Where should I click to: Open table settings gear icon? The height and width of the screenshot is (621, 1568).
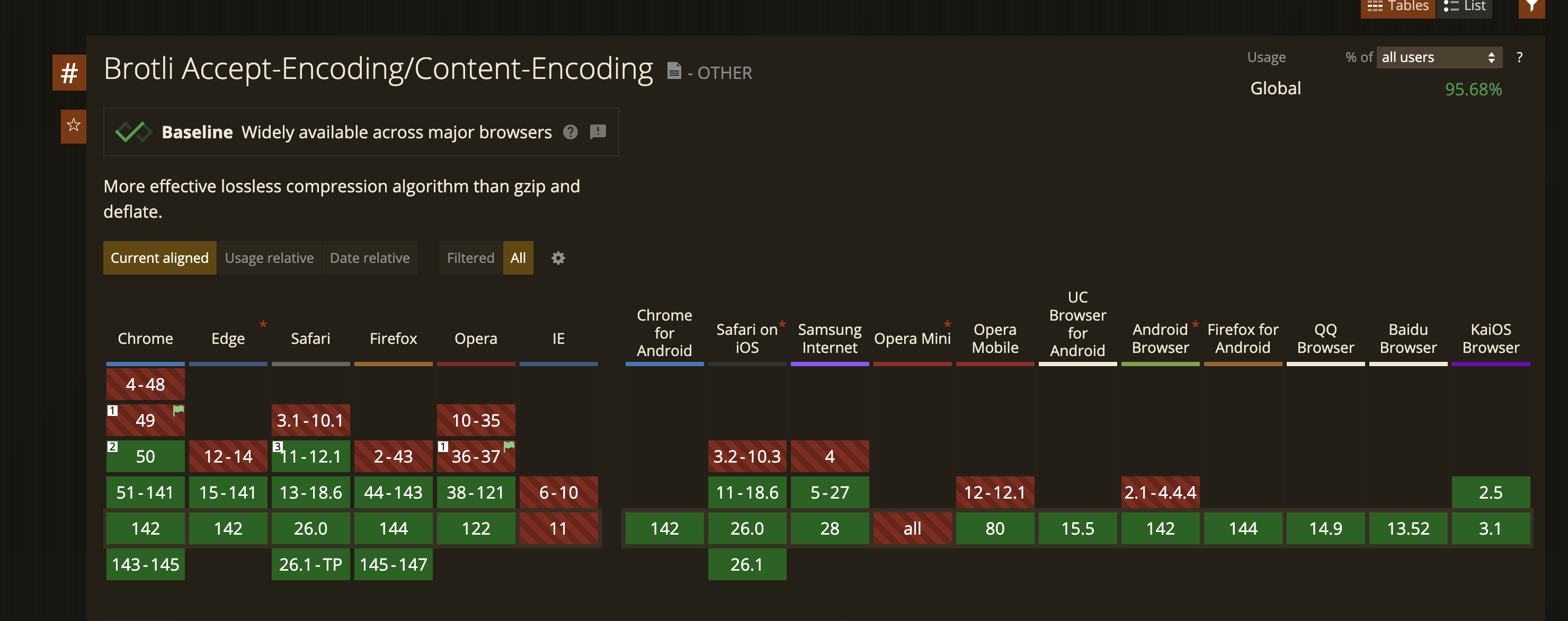point(558,258)
